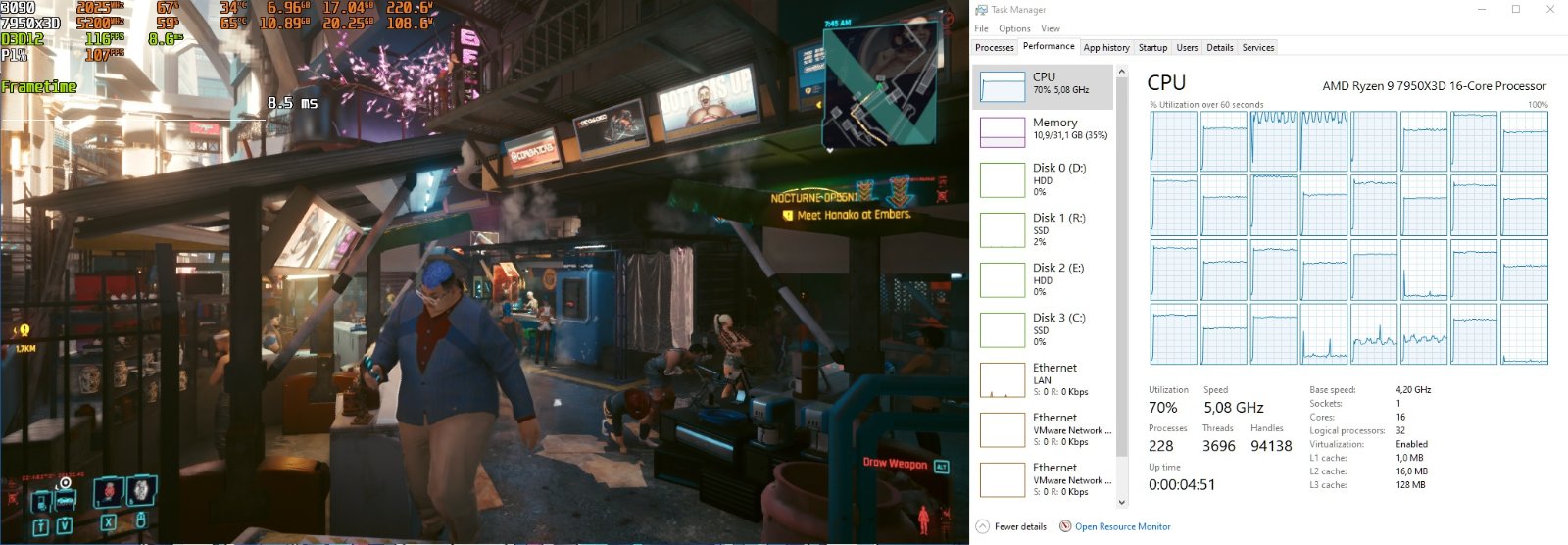Click the grenade gadget slot icon in game HUD

coord(140,489)
